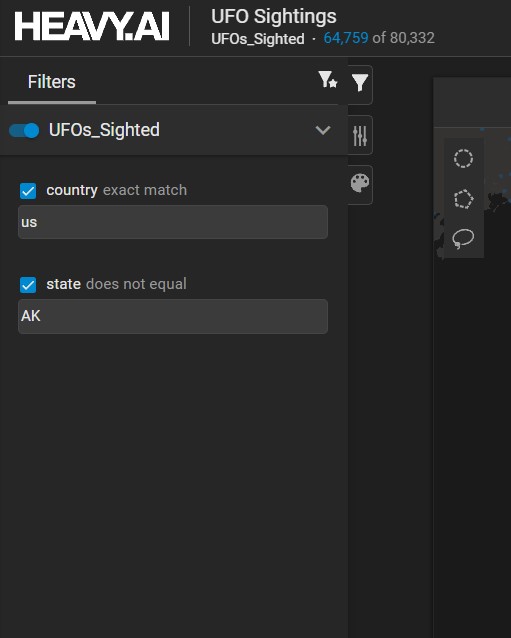The width and height of the screenshot is (511, 638).
Task: Change the 'does not equal' operator for state
Action: (x=136, y=284)
